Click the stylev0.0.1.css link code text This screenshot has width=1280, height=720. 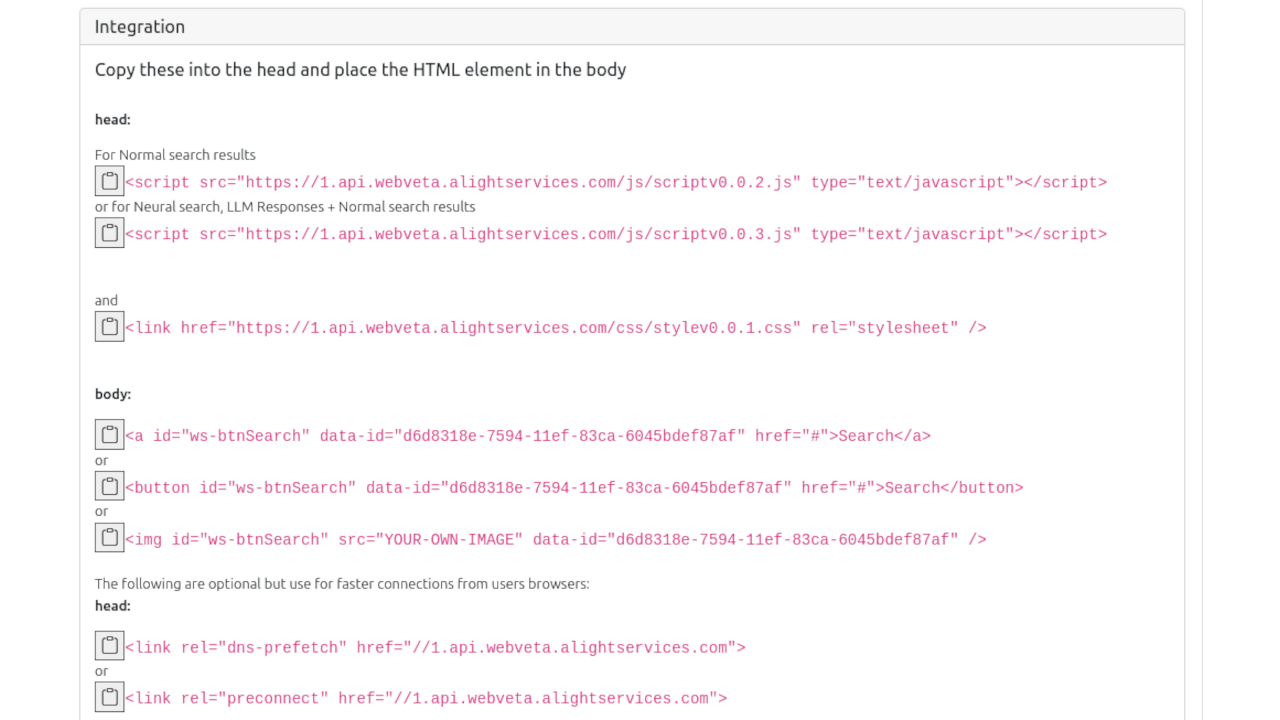(556, 328)
